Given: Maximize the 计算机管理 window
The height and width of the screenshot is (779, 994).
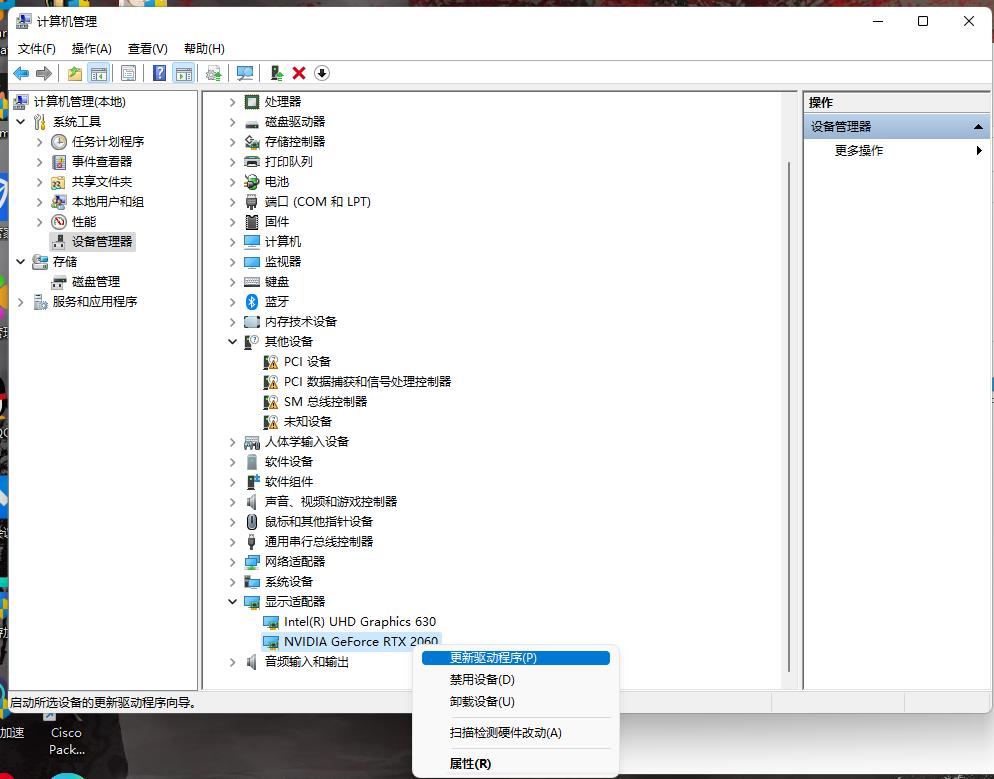Looking at the screenshot, I should coord(923,21).
